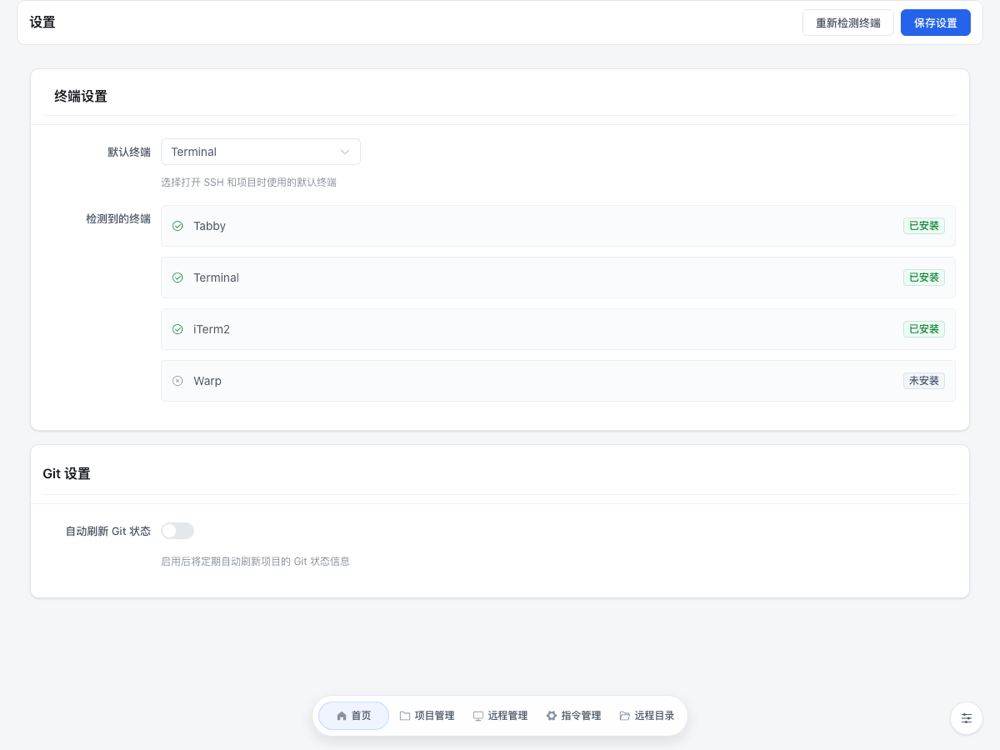
Task: Click the floating settings sliders icon
Action: point(966,718)
